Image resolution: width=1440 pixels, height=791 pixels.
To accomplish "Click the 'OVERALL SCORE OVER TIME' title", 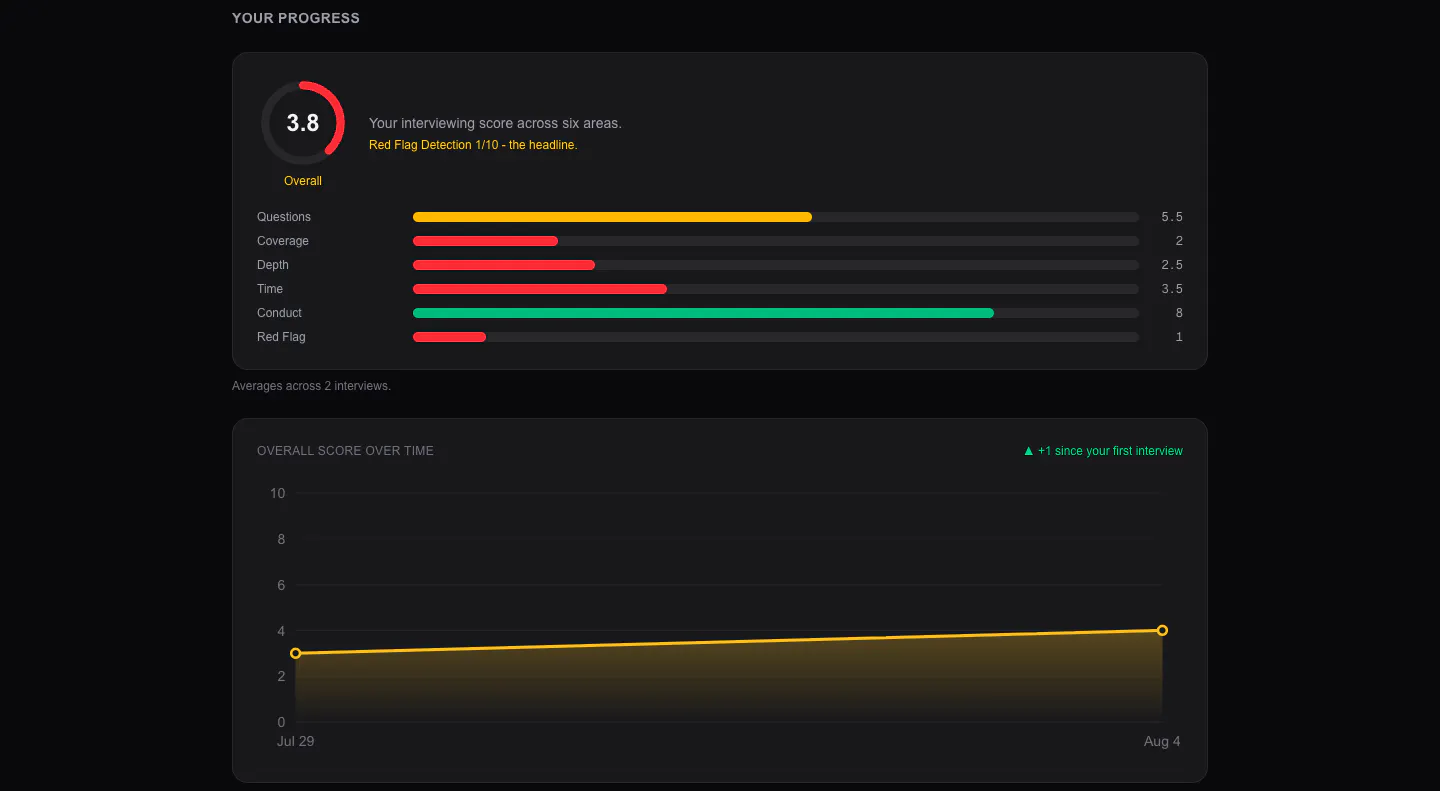I will point(345,451).
